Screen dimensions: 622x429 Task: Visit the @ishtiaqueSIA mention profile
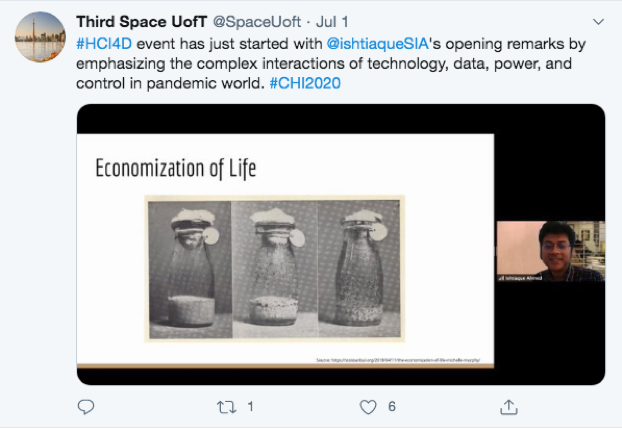tap(370, 45)
